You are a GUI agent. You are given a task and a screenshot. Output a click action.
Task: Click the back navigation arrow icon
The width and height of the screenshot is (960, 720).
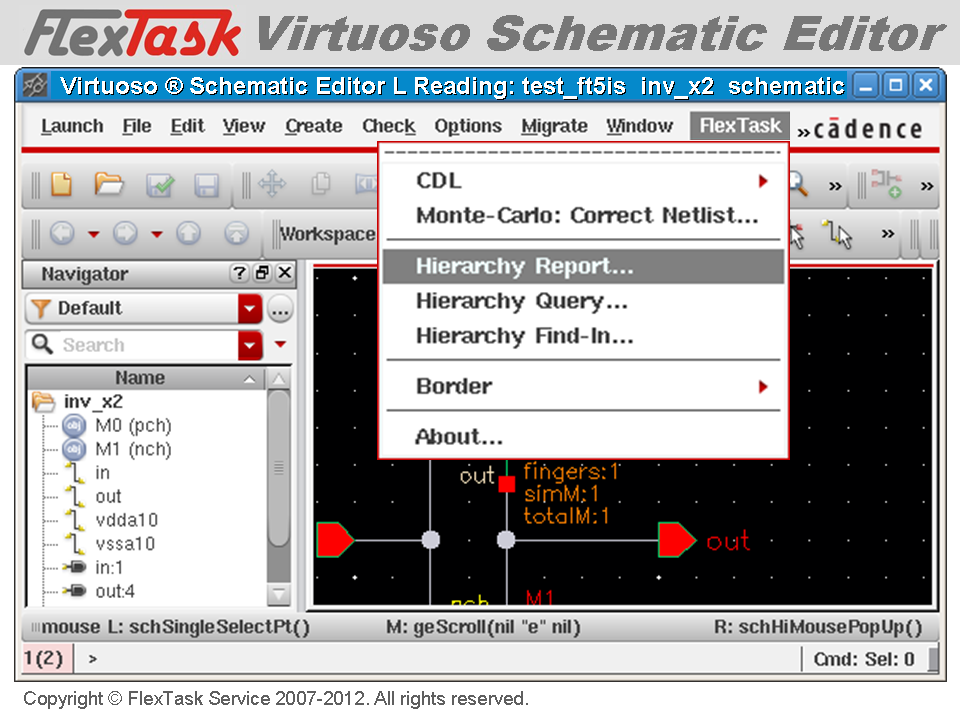pos(62,233)
